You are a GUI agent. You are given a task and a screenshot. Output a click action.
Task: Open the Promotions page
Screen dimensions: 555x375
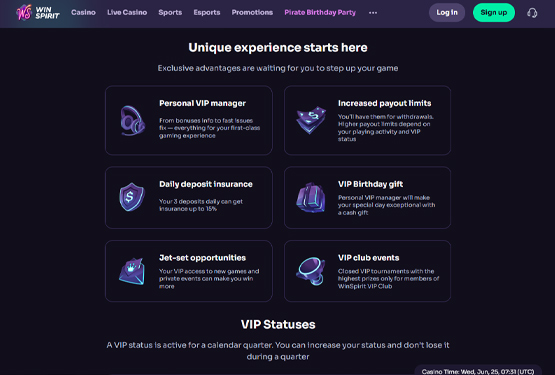click(252, 12)
